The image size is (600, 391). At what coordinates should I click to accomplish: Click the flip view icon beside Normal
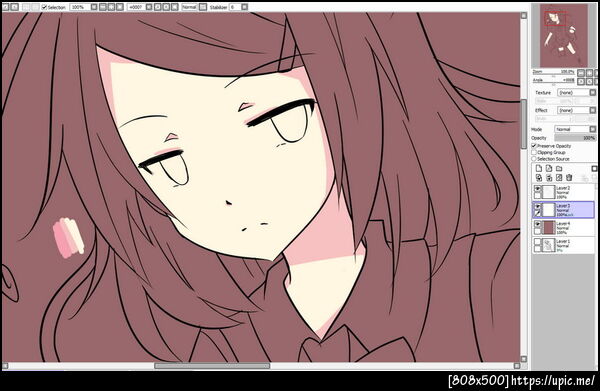203,7
